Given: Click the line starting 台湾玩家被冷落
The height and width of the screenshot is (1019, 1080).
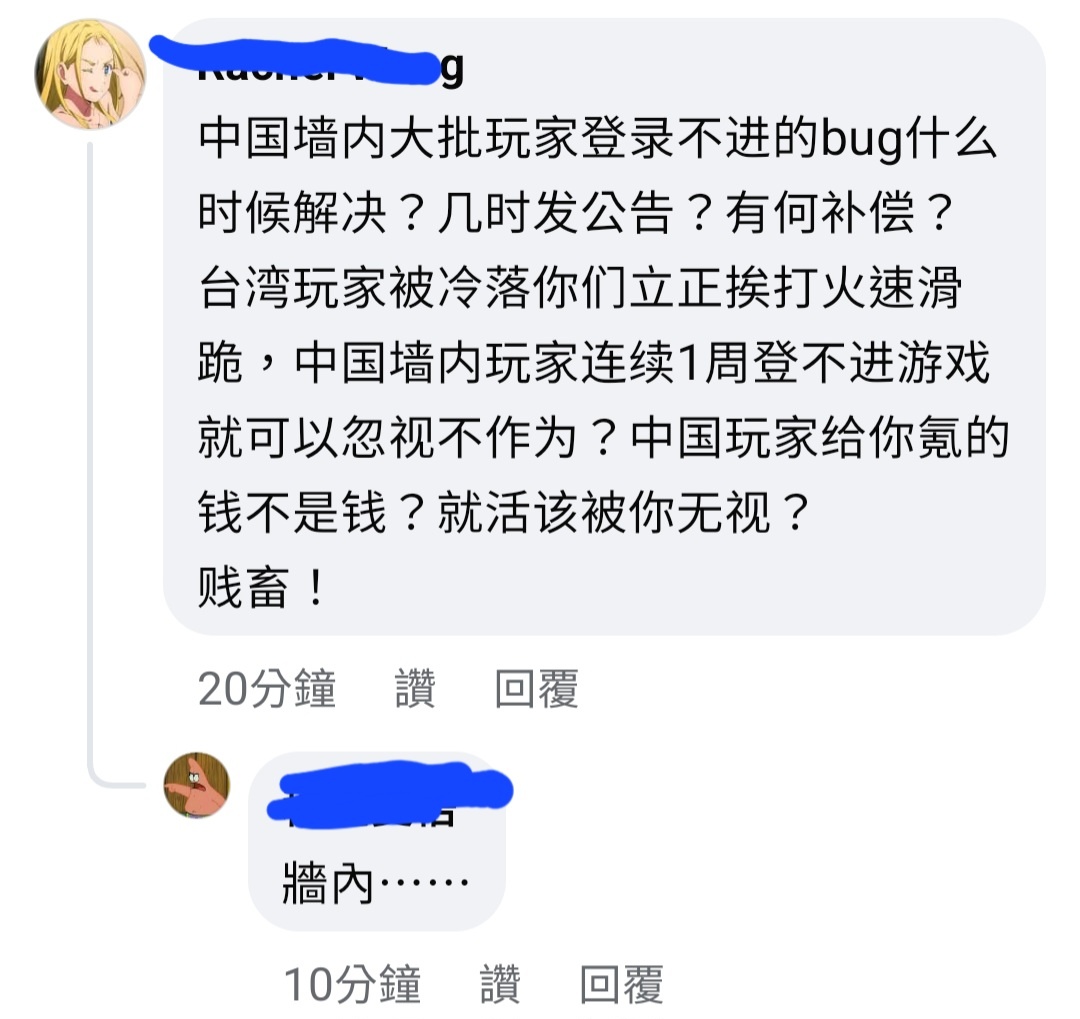Looking at the screenshot, I should (580, 287).
